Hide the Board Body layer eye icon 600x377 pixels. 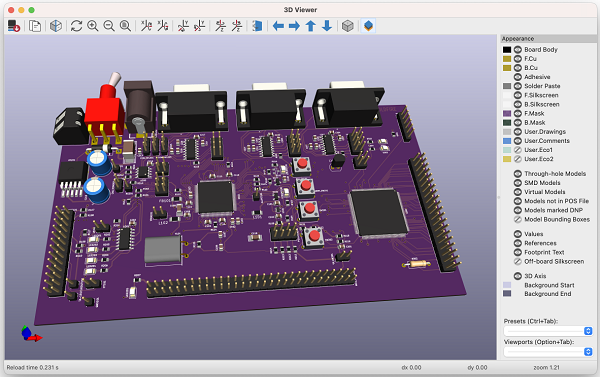[518, 49]
